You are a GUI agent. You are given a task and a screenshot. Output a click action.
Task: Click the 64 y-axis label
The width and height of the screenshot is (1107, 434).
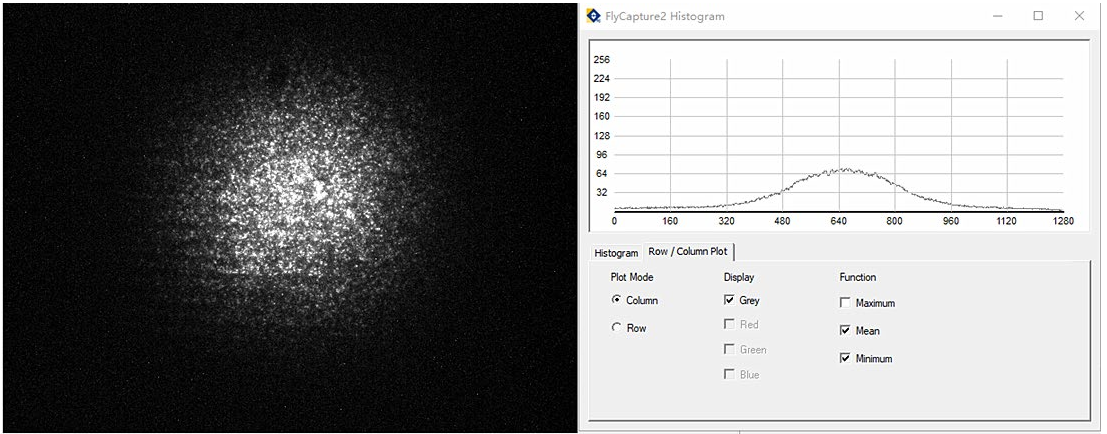(602, 174)
